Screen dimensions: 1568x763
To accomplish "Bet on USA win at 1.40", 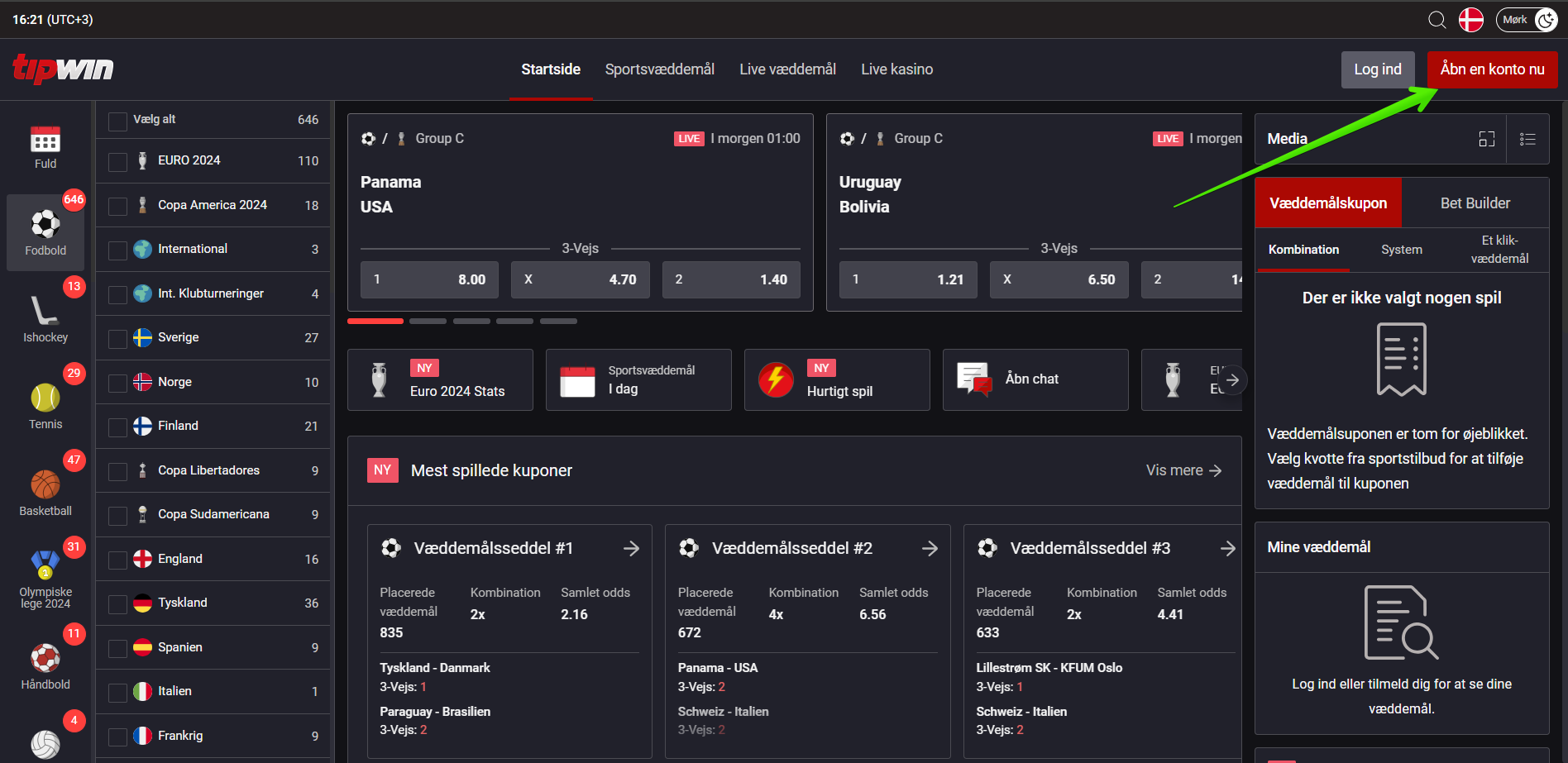I will point(732,279).
